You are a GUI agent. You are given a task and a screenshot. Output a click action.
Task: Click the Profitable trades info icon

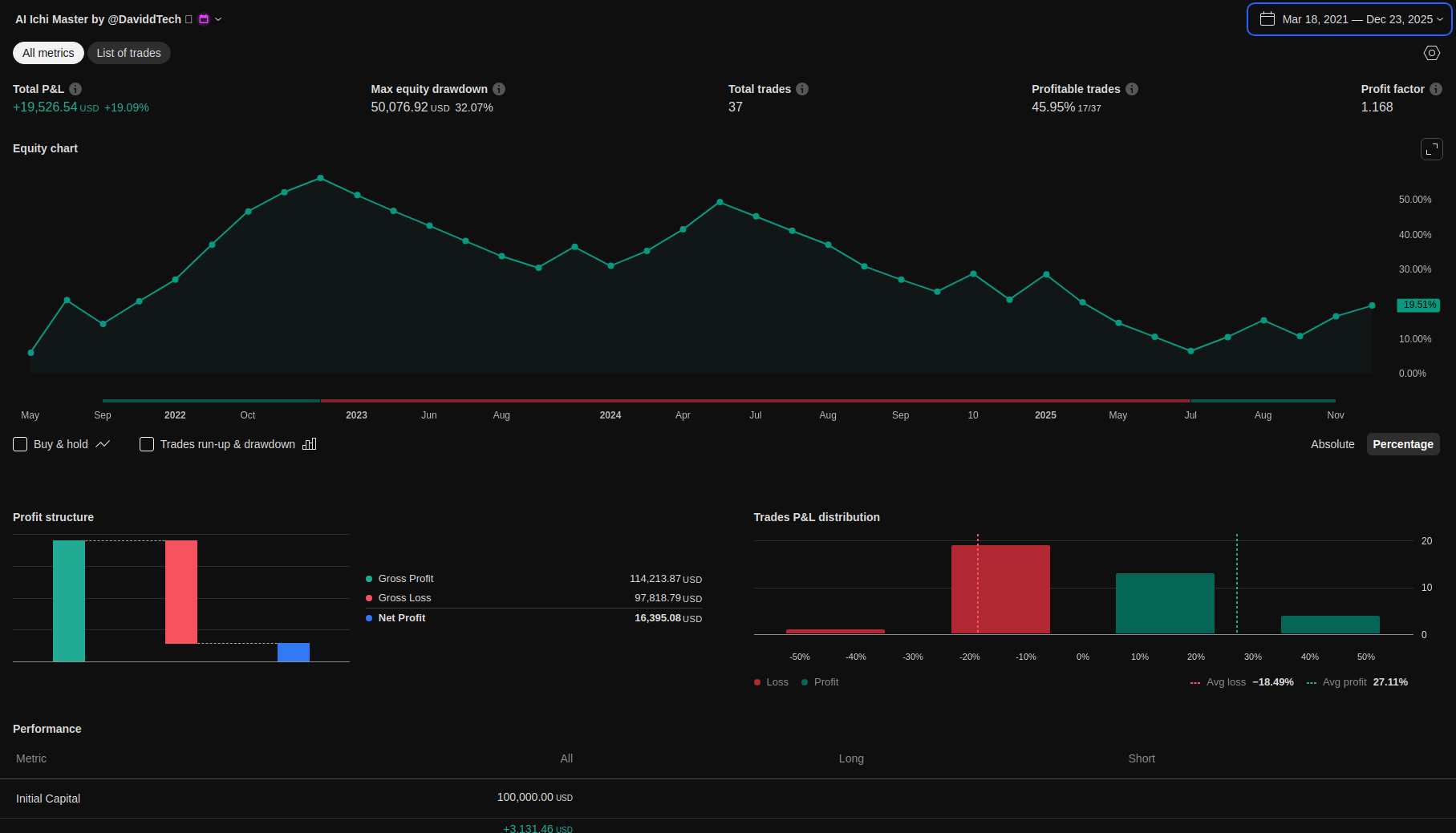pos(1132,89)
